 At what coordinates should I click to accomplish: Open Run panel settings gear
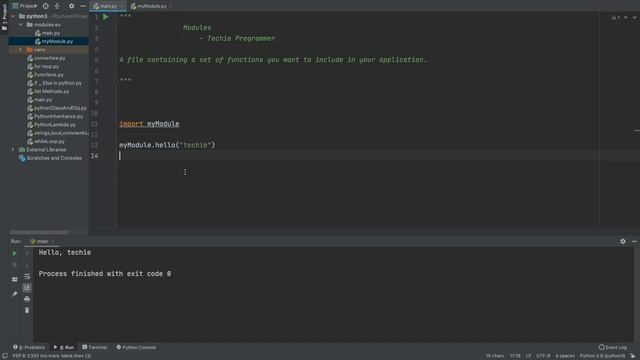(x=623, y=241)
